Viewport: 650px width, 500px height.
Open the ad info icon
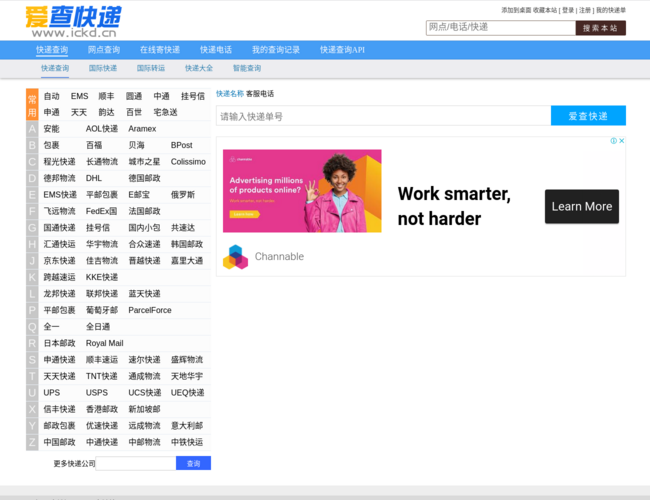[x=614, y=141]
